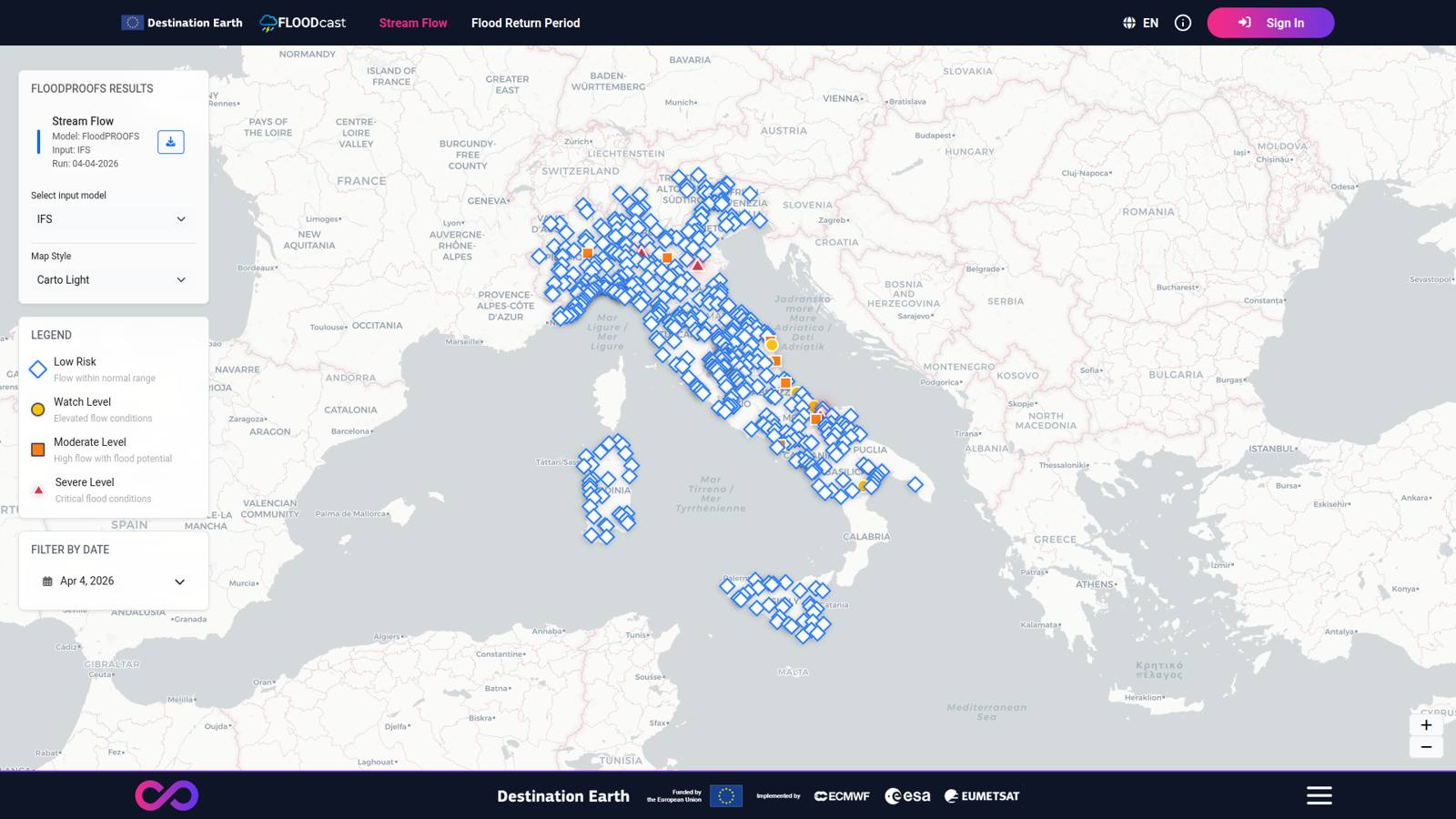Expand the Apr 4, 2026 date filter
Viewport: 1456px width, 819px height.
click(x=114, y=581)
